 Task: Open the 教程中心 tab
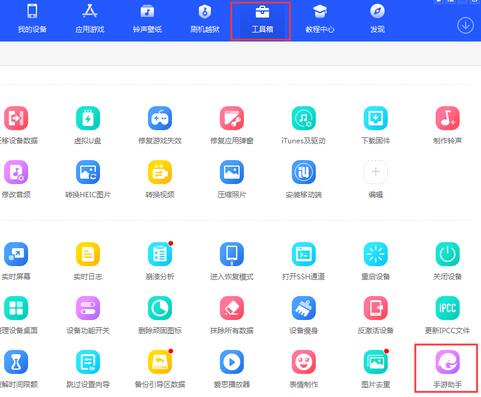320,19
